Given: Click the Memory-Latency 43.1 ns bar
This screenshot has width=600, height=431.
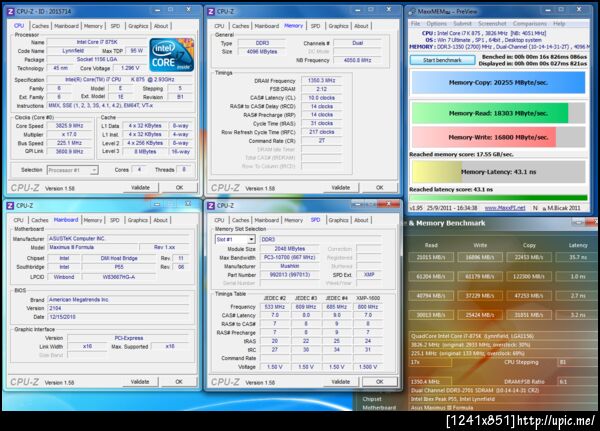Looking at the screenshot, I should tap(498, 172).
